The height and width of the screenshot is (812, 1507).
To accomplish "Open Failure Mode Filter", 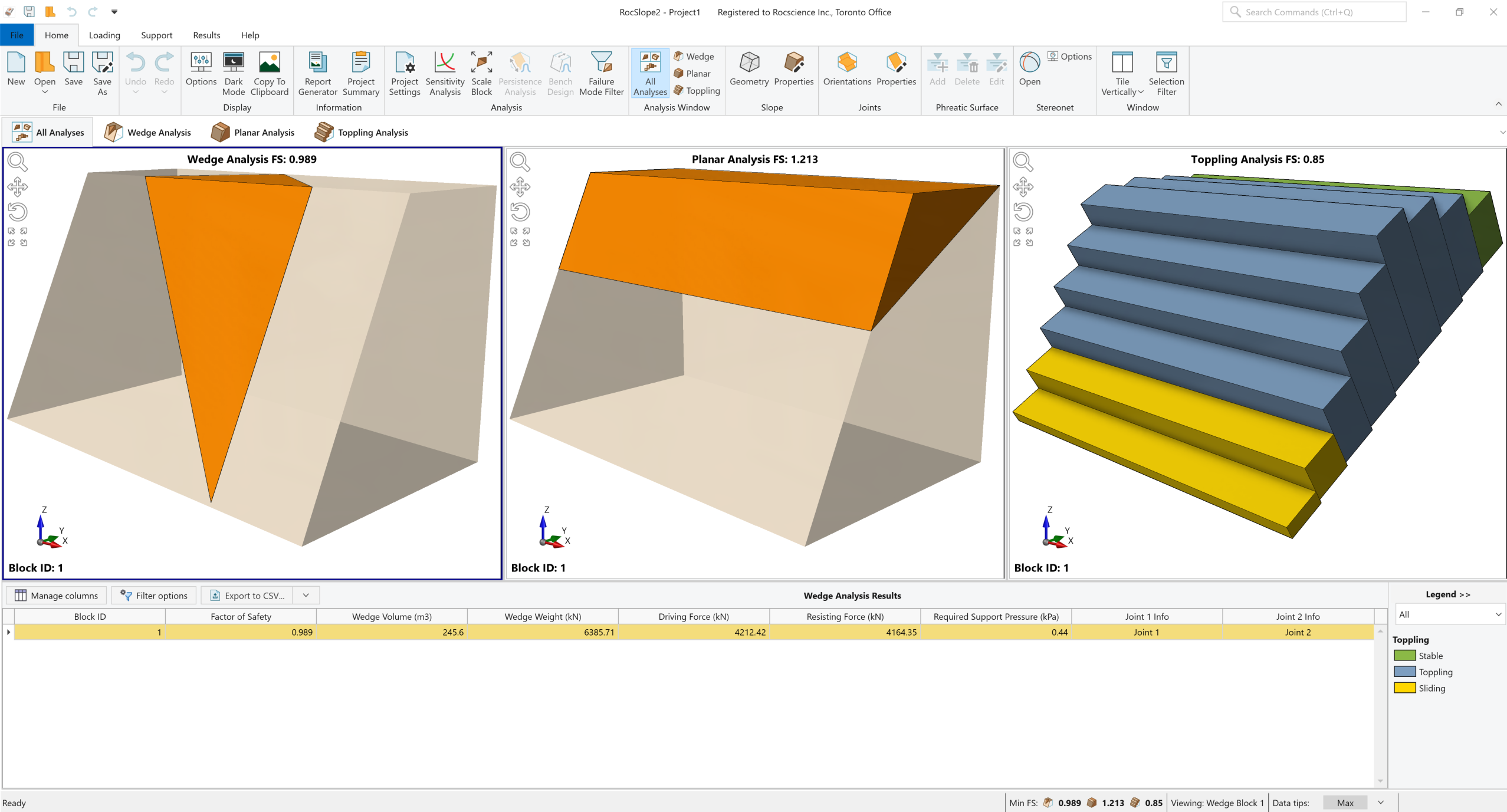I will click(x=602, y=73).
